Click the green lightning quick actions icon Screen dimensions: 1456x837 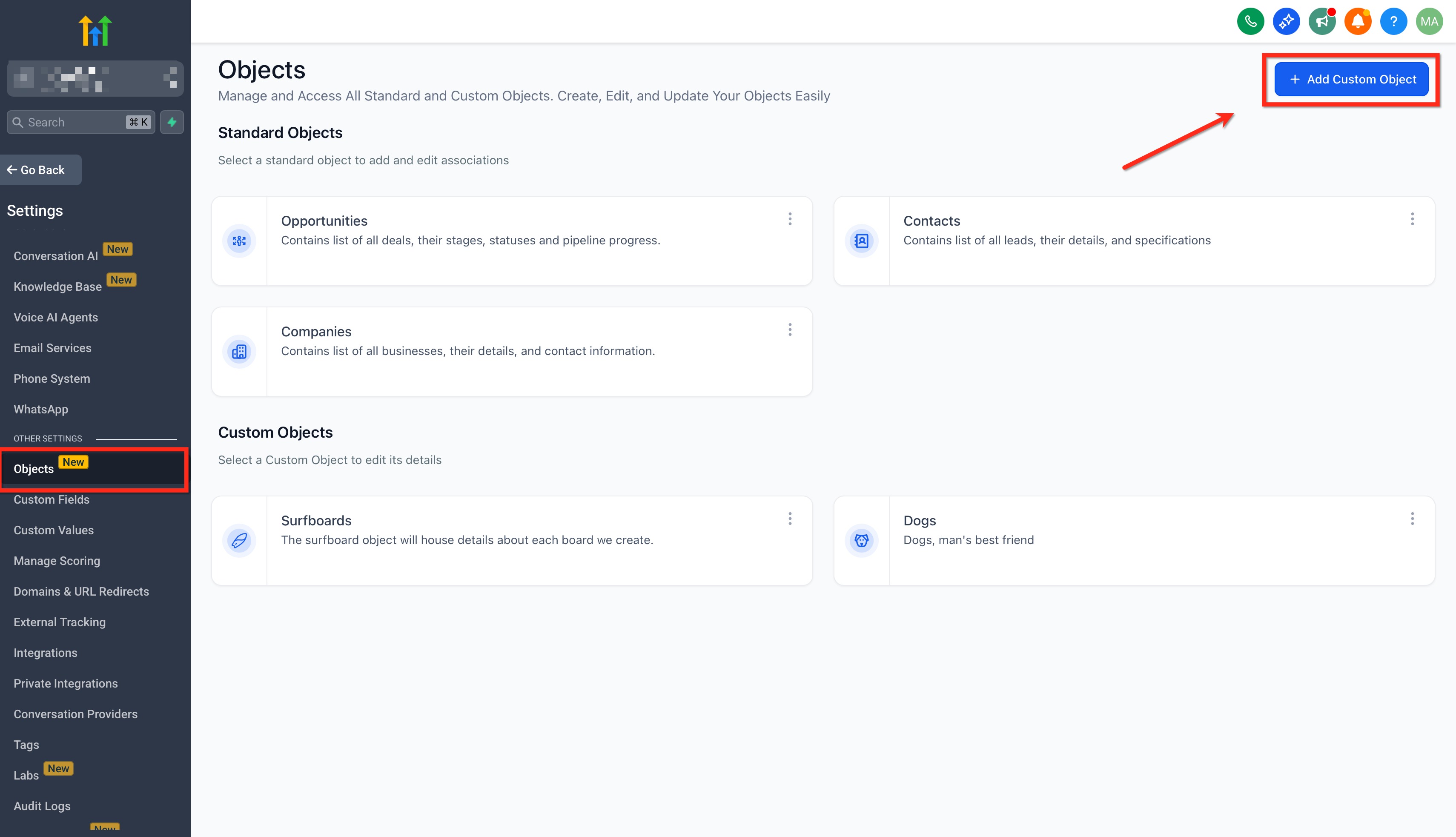172,122
